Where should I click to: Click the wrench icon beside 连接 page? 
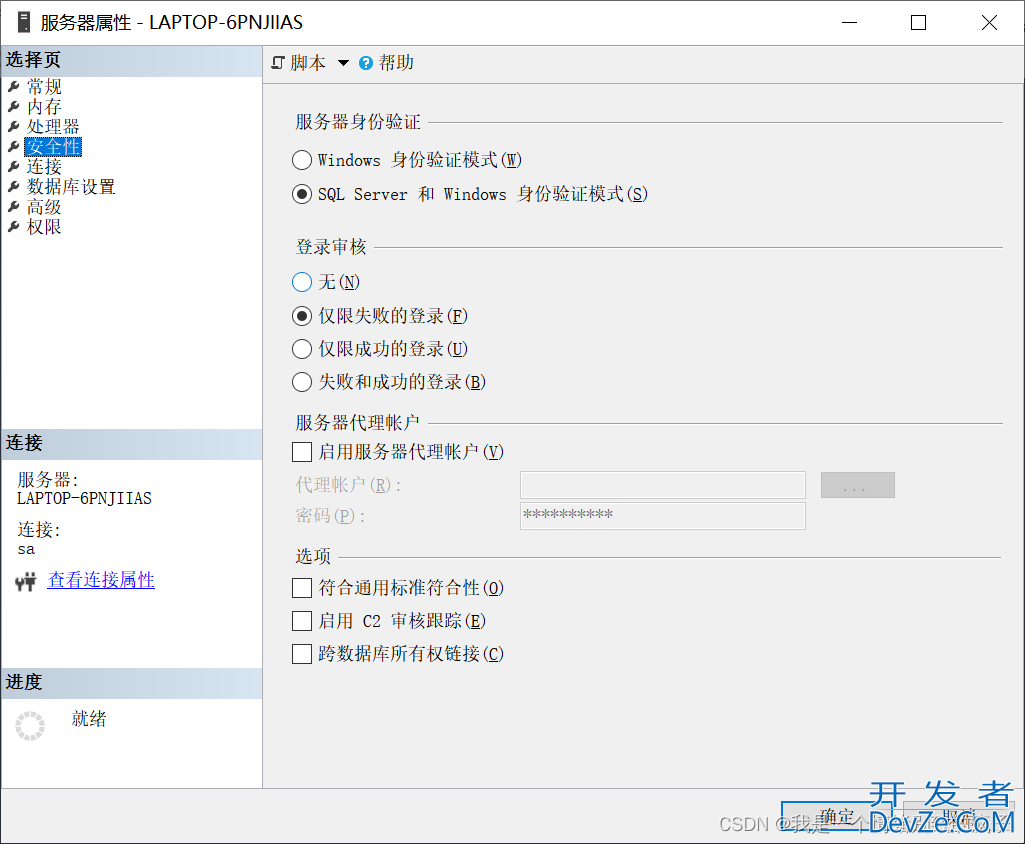coord(14,167)
